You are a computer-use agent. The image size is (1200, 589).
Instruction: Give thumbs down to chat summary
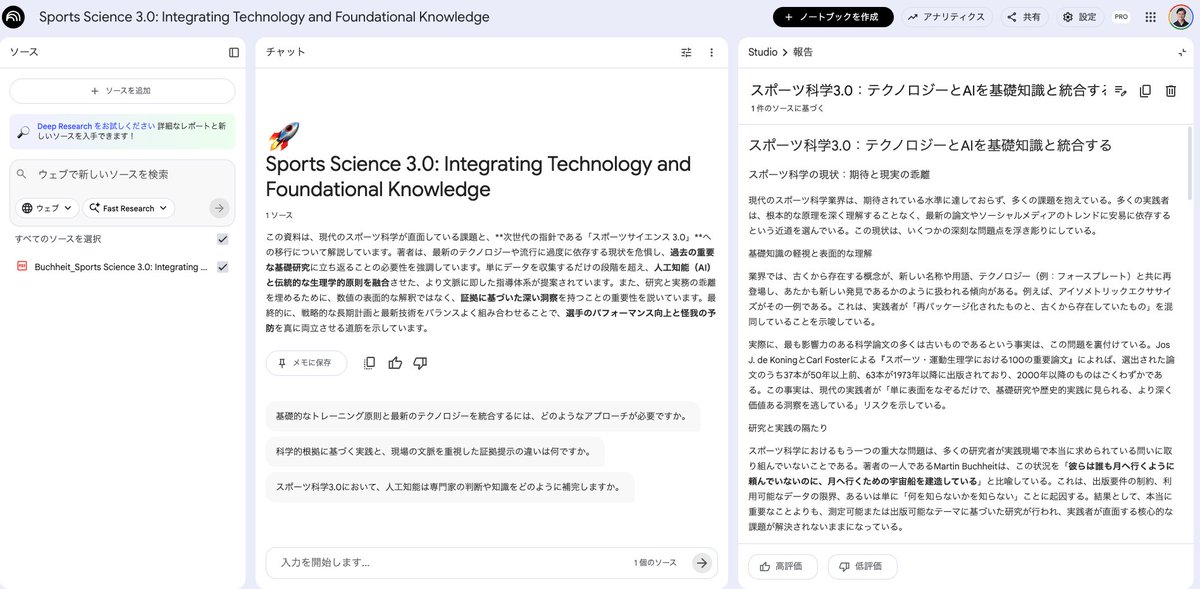420,363
